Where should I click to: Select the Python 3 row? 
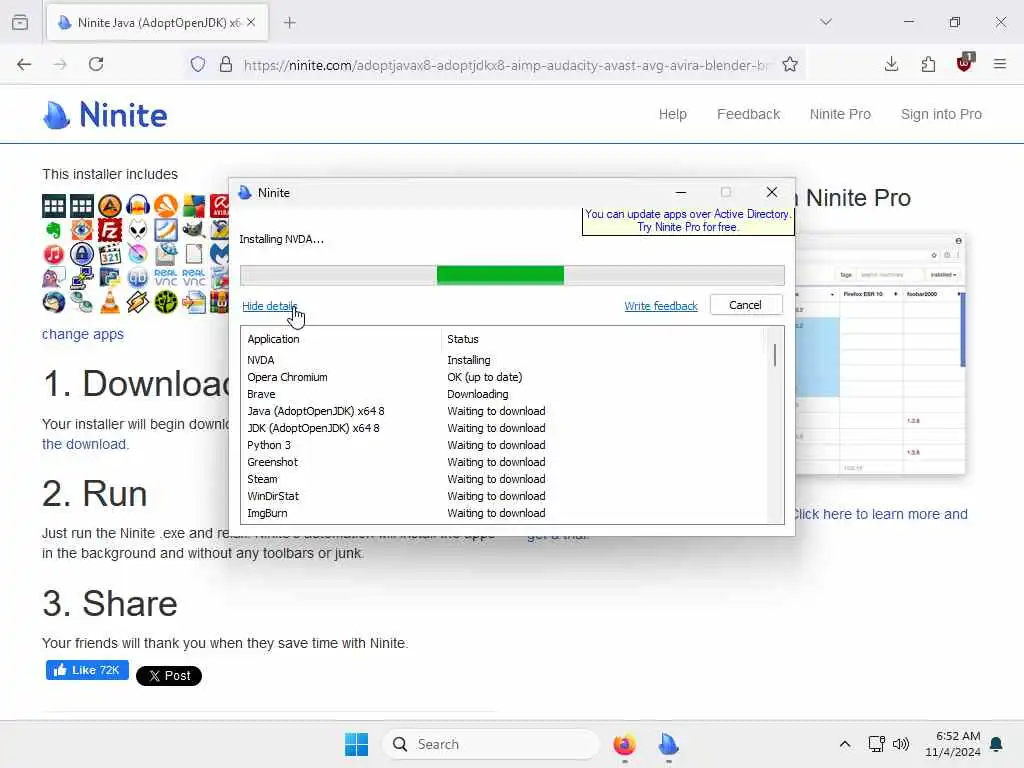tap(502, 445)
